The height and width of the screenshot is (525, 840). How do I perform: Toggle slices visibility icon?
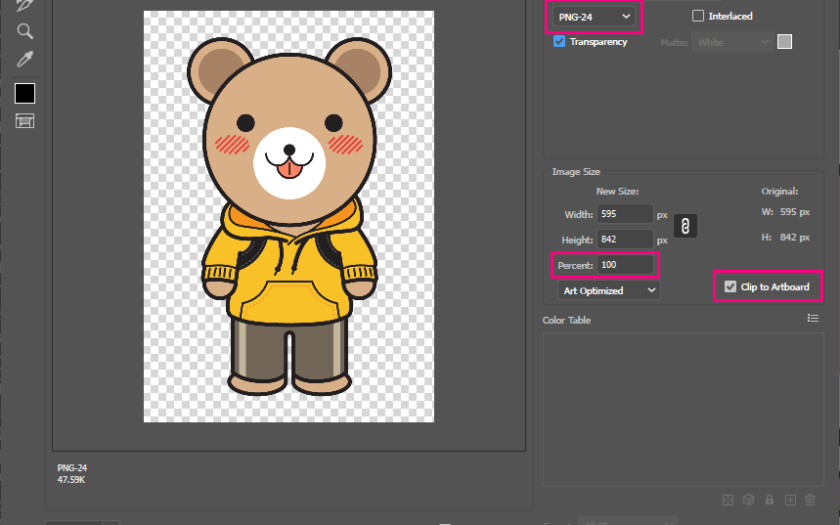click(25, 121)
